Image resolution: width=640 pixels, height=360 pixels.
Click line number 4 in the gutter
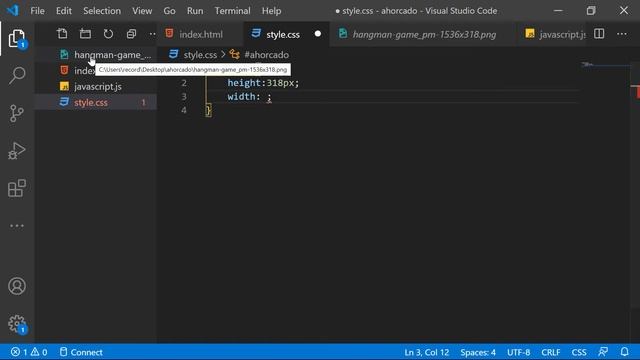(x=184, y=110)
